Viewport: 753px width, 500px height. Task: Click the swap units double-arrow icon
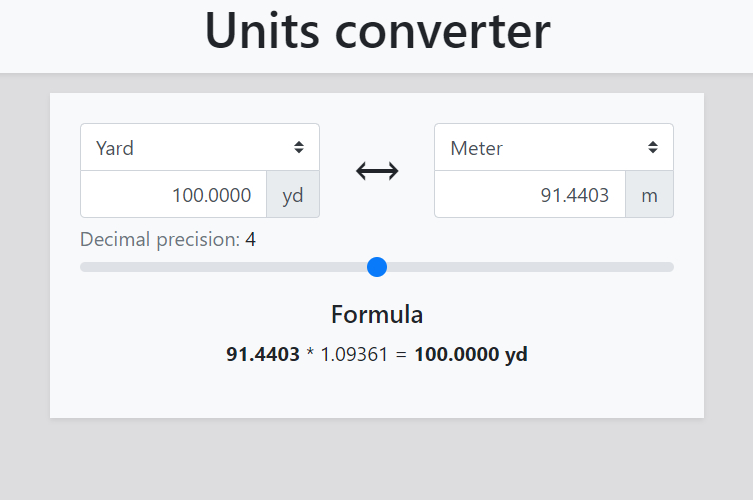point(377,171)
